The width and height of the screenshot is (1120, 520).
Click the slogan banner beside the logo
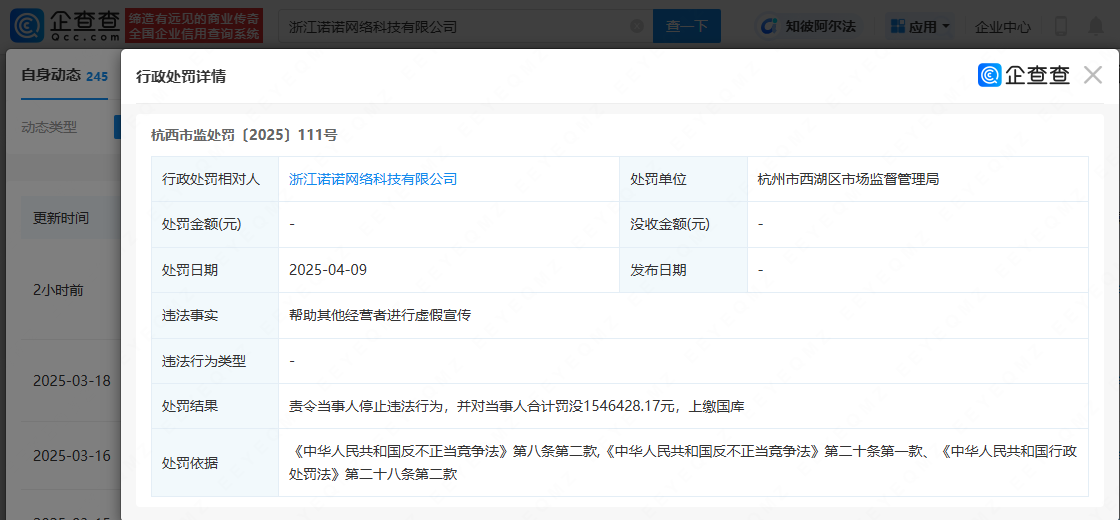click(x=195, y=27)
